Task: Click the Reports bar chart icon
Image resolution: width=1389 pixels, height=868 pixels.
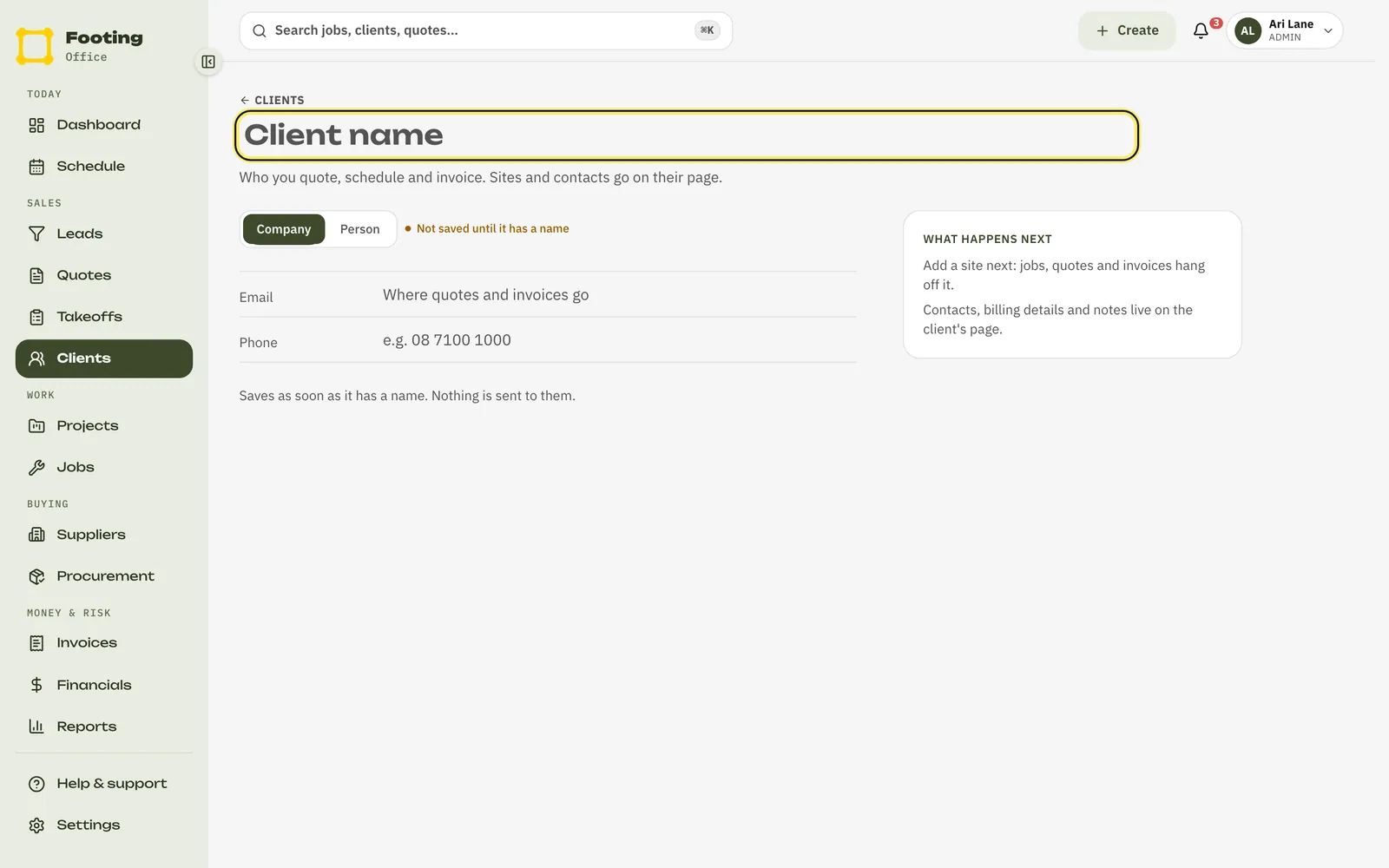Action: click(x=36, y=727)
